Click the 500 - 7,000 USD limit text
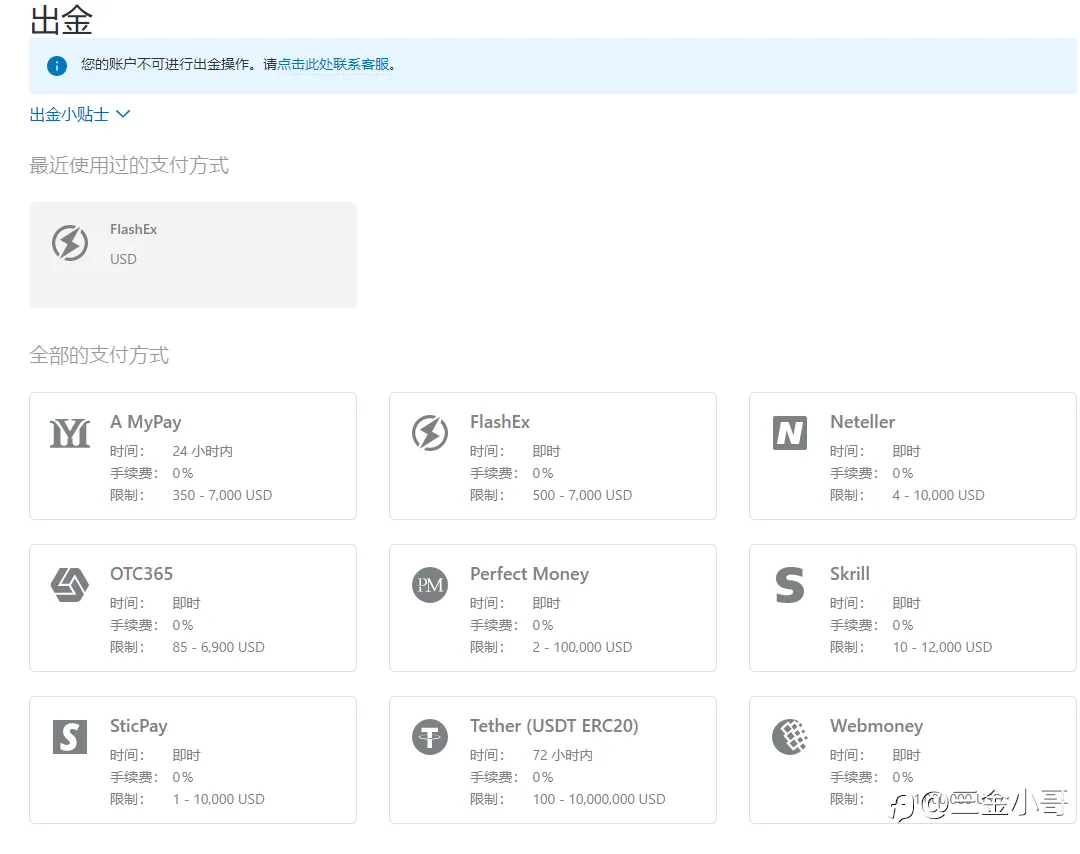The height and width of the screenshot is (854, 1080). pos(582,495)
